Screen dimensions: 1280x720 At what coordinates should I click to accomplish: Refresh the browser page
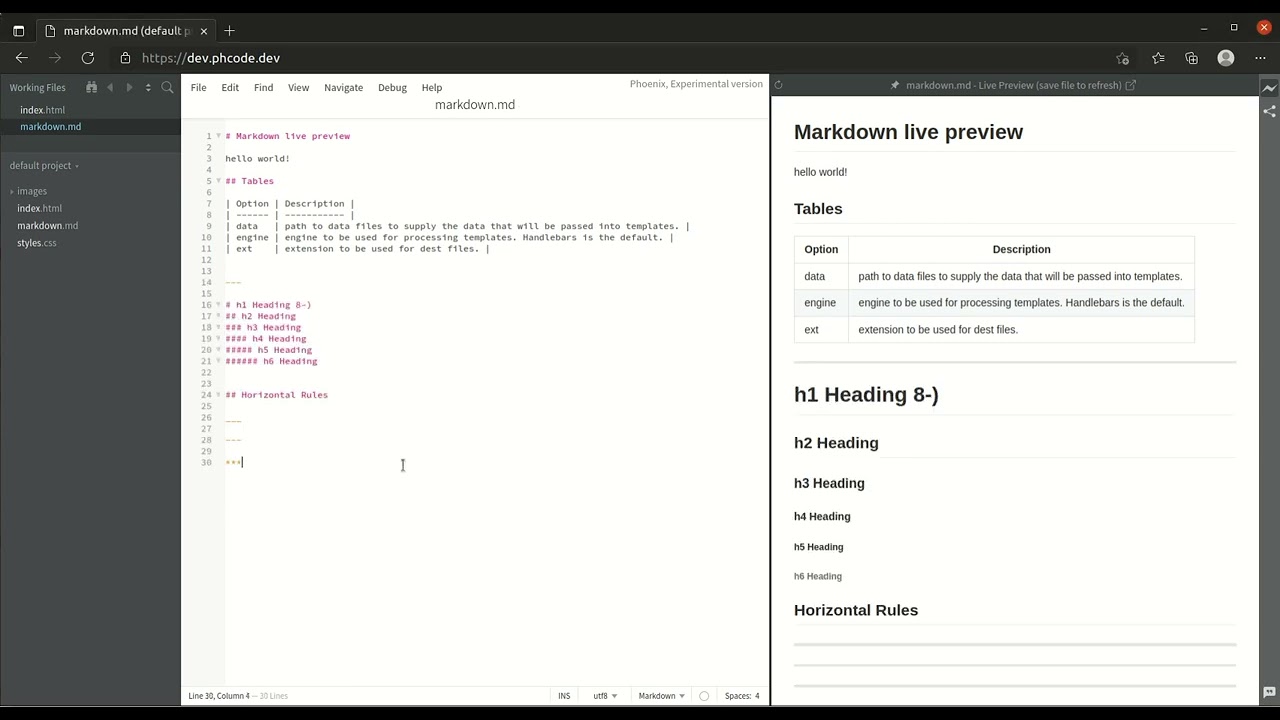pyautogui.click(x=88, y=58)
